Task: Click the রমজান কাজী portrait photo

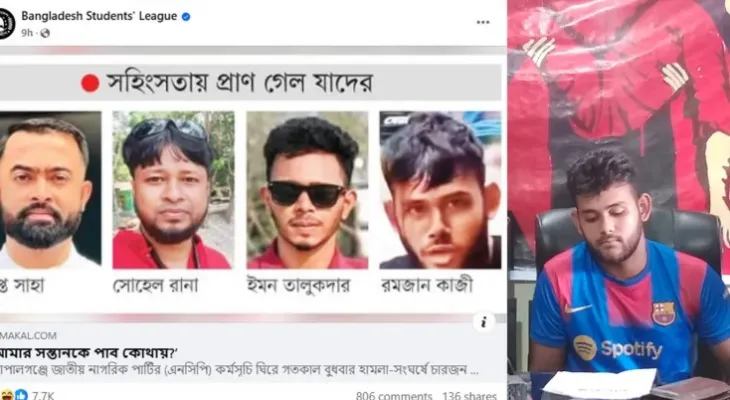Action: click(x=440, y=190)
